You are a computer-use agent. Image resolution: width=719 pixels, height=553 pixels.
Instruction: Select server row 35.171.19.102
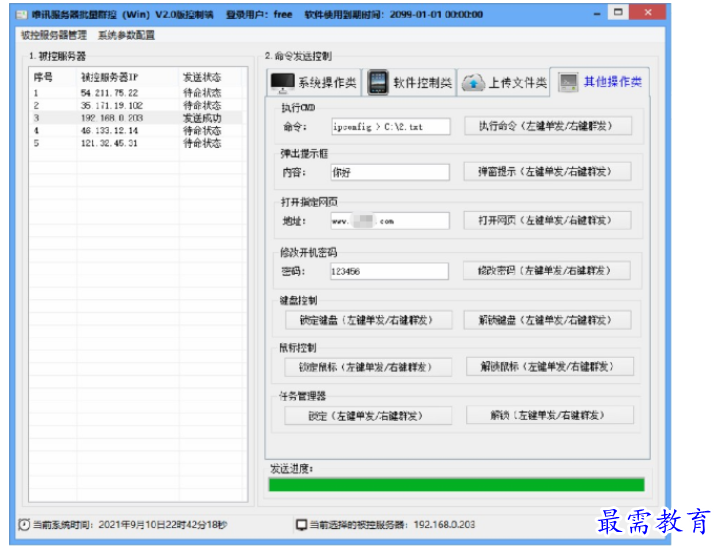coord(137,105)
